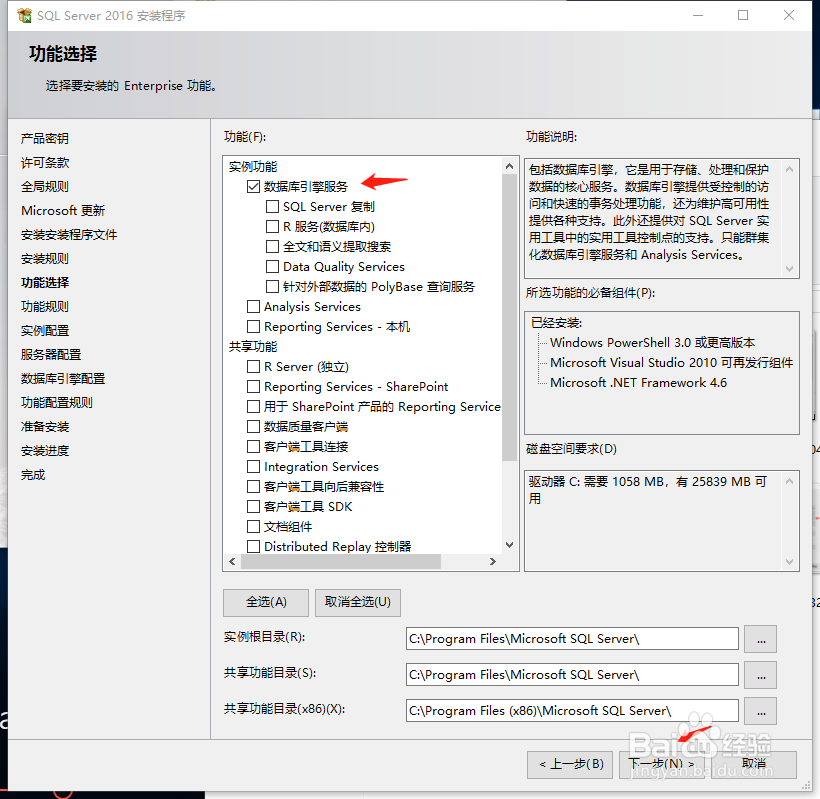820x799 pixels.
Task: Proceed with 下一步(N) button
Action: click(x=662, y=764)
